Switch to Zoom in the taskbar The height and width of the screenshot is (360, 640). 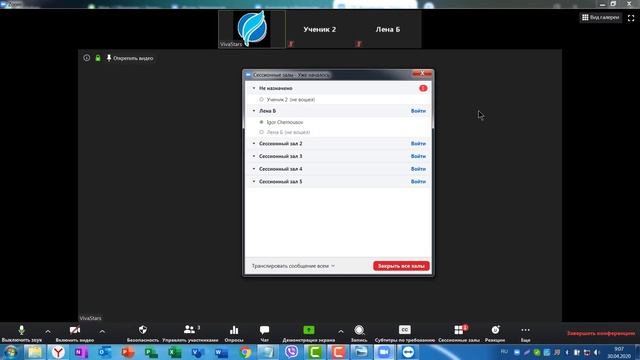click(384, 352)
